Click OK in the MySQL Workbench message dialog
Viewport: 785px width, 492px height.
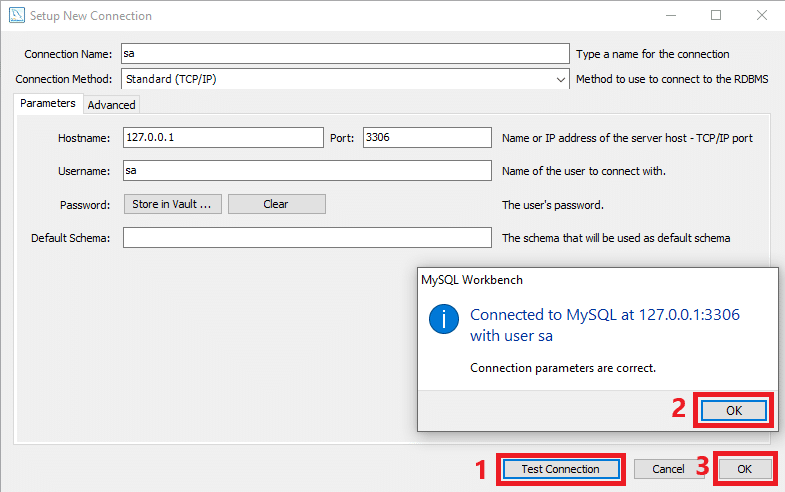733,410
